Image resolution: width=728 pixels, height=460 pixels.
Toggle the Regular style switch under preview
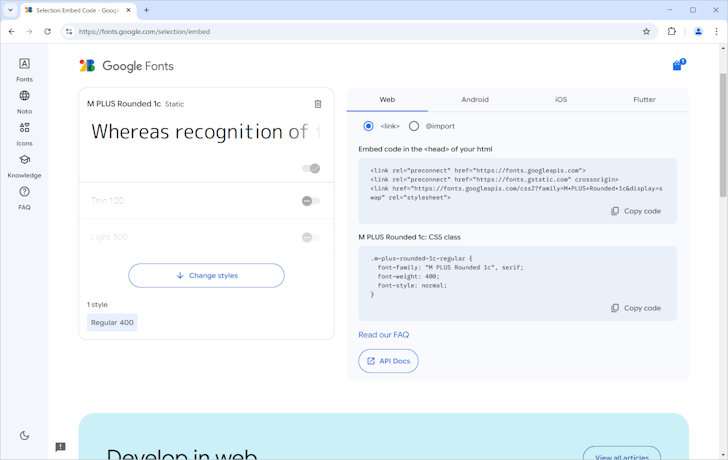point(311,168)
